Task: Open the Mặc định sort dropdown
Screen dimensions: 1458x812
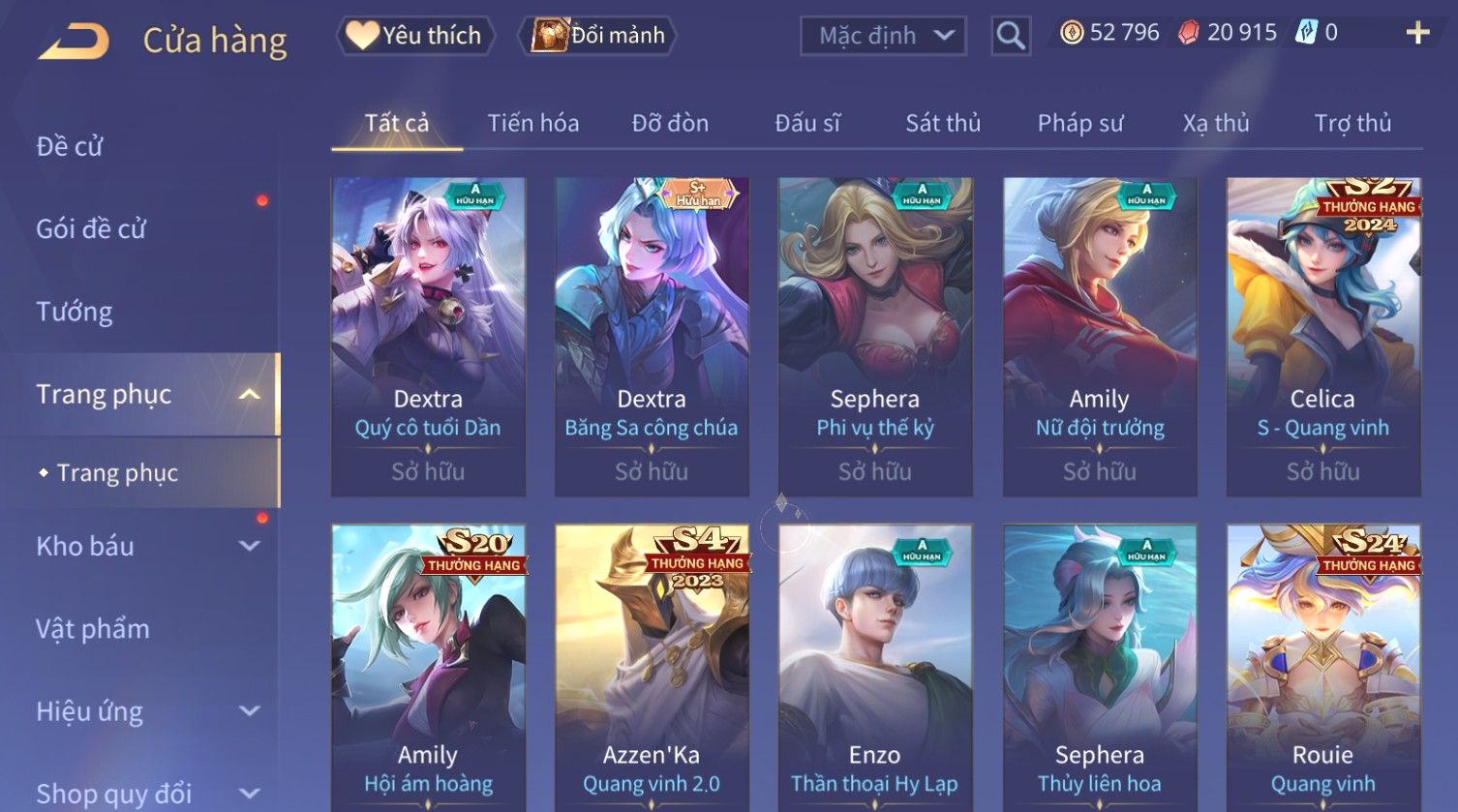Action: click(883, 37)
